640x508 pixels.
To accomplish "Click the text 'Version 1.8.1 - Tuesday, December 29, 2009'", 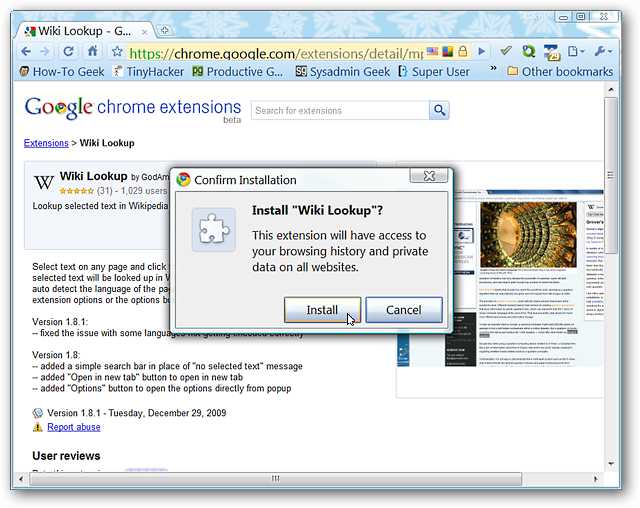I will (x=137, y=413).
